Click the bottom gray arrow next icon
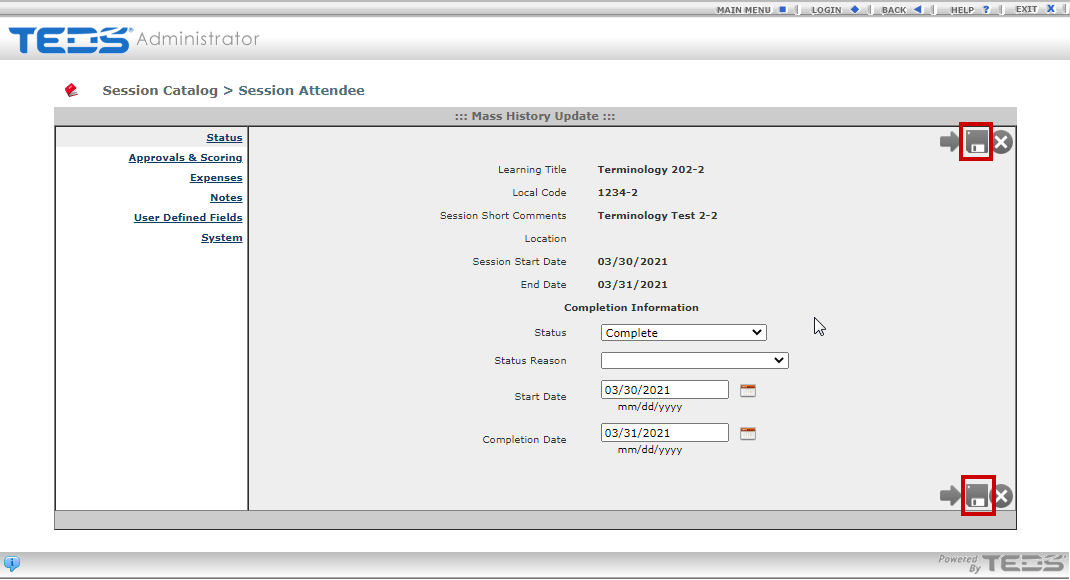Viewport: 1070px width, 580px height. 949,495
